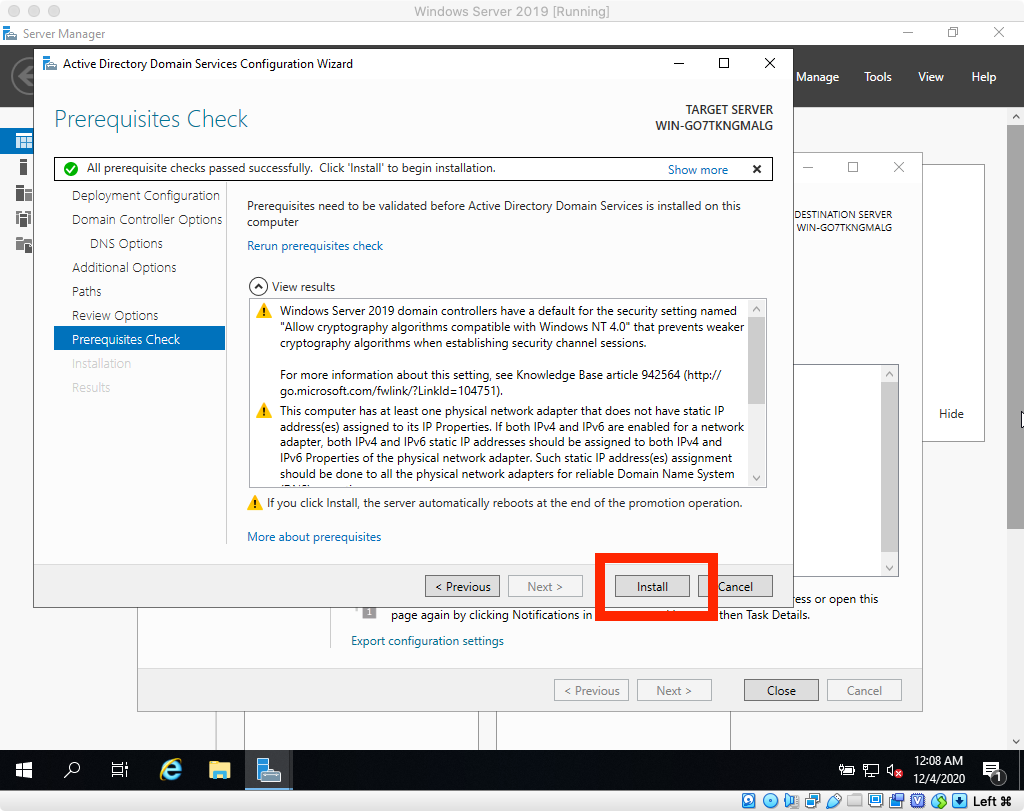The image size is (1024, 811).
Task: Click results list scroll-up arrow
Action: pos(756,309)
